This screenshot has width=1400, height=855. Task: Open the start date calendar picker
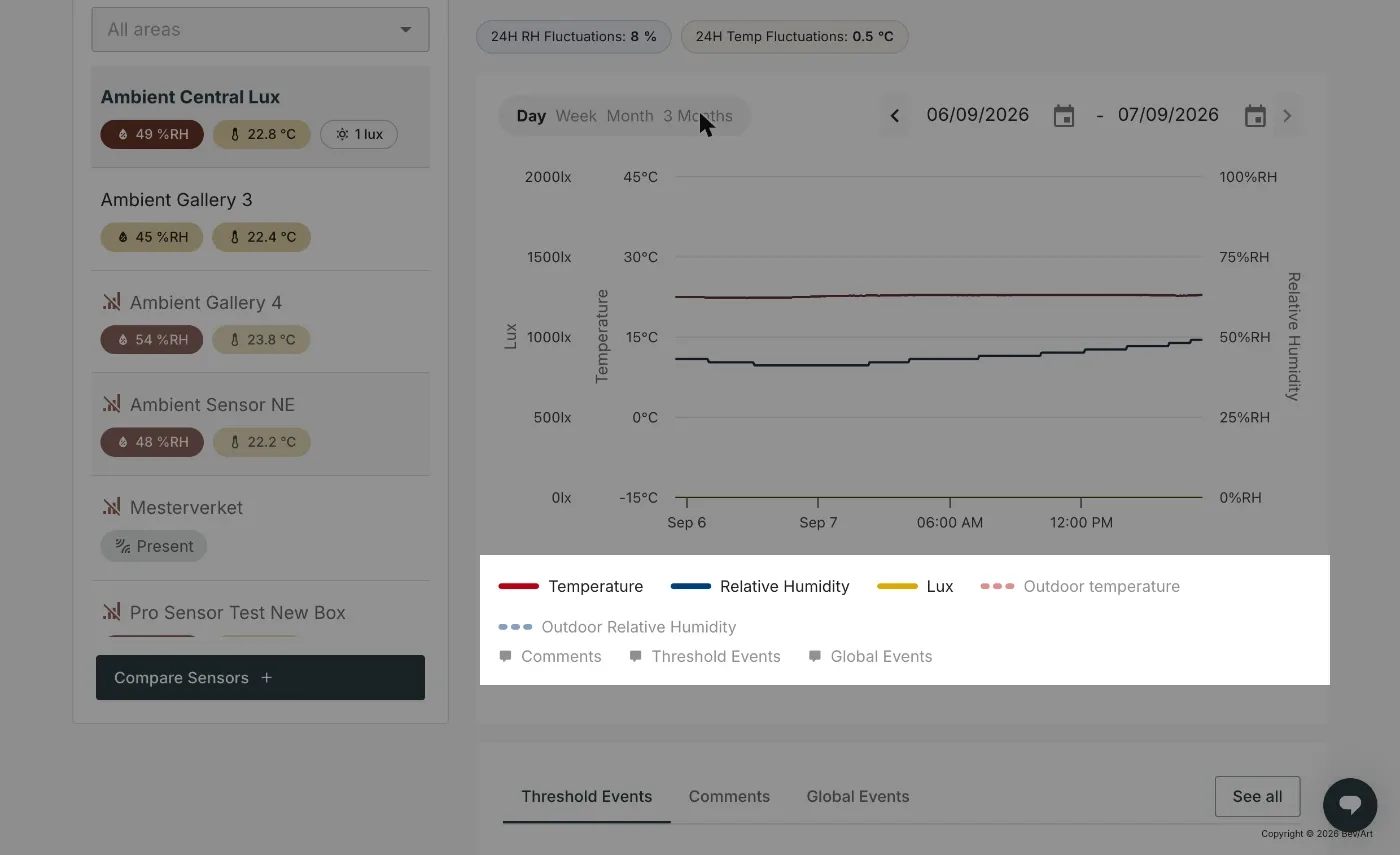pos(1064,116)
